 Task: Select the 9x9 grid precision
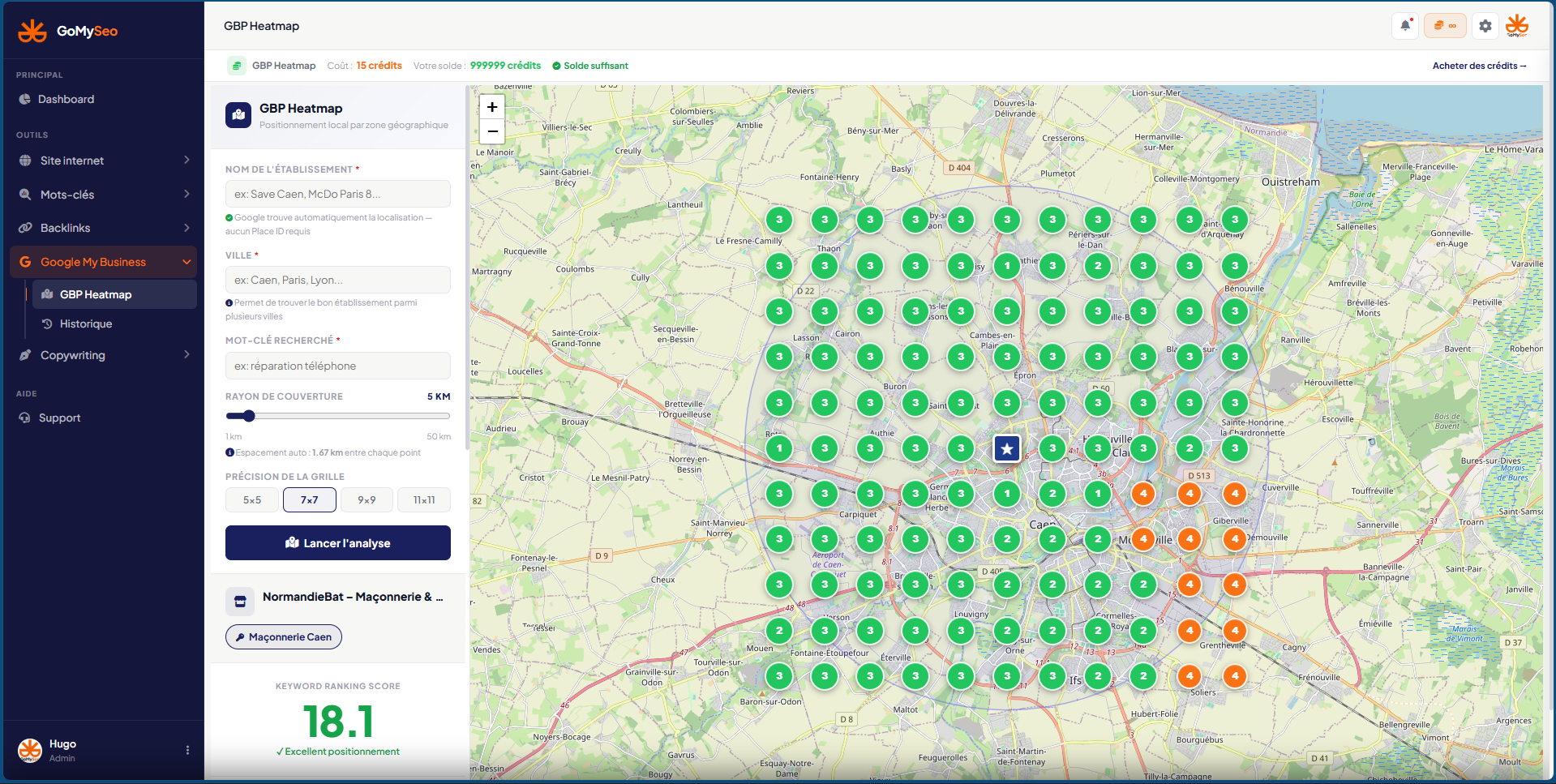(366, 500)
